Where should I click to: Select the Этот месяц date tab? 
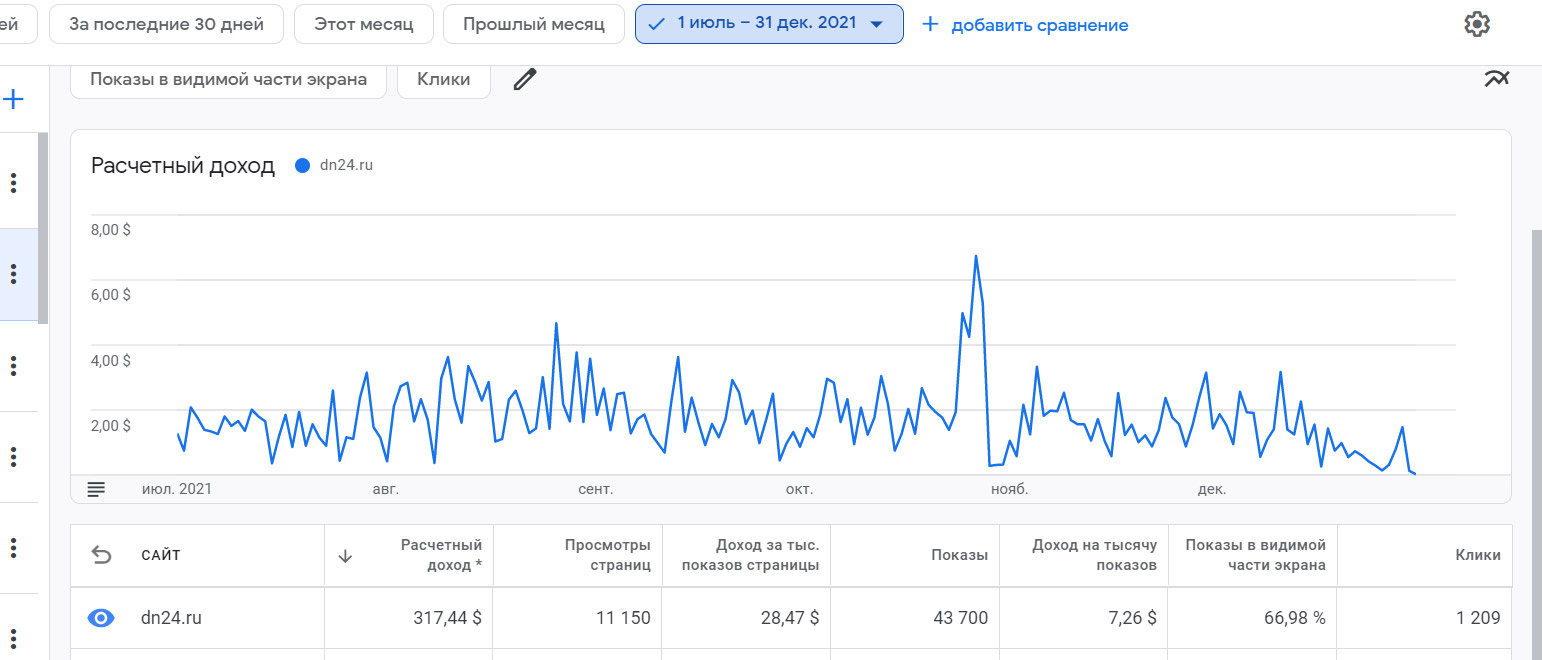(363, 24)
